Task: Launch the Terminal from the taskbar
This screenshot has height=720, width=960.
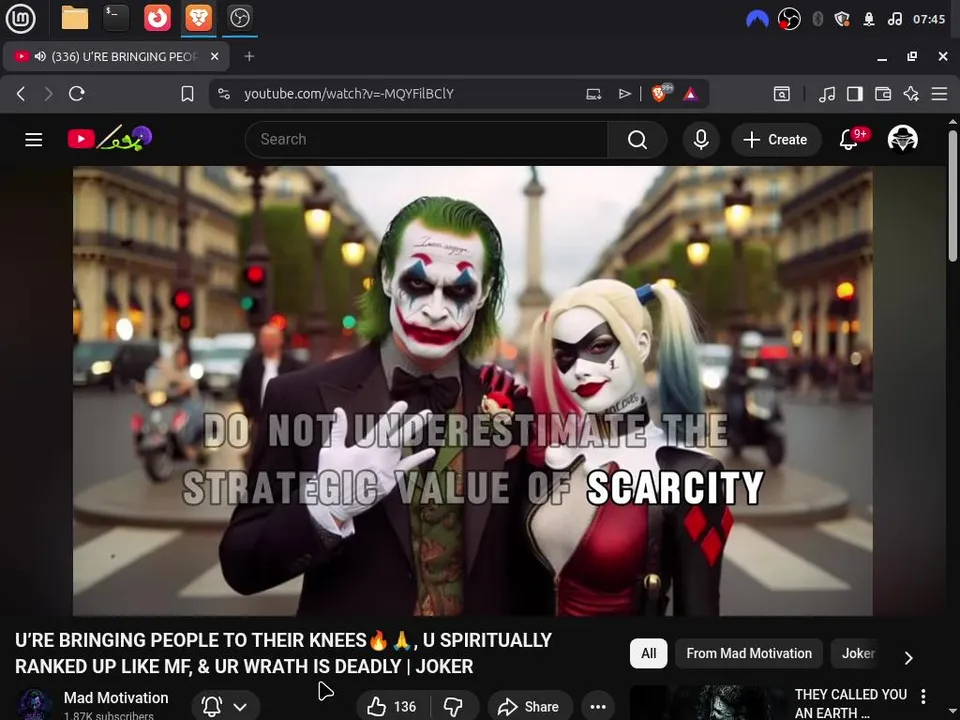Action: point(116,18)
